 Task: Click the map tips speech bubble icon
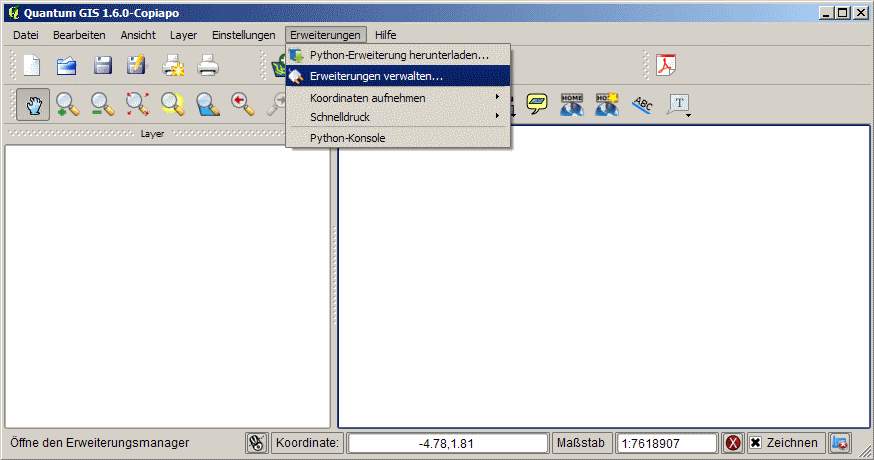537,104
